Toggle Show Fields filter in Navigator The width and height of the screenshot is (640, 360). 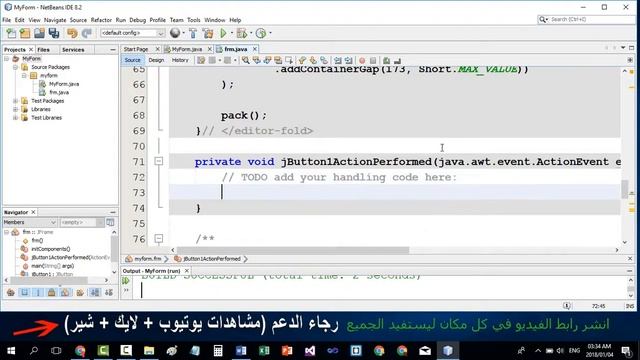pyautogui.click(x=24, y=292)
